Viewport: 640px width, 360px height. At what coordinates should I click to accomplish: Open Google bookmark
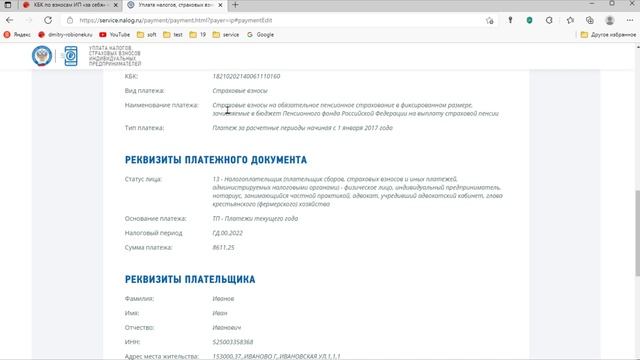(260, 35)
